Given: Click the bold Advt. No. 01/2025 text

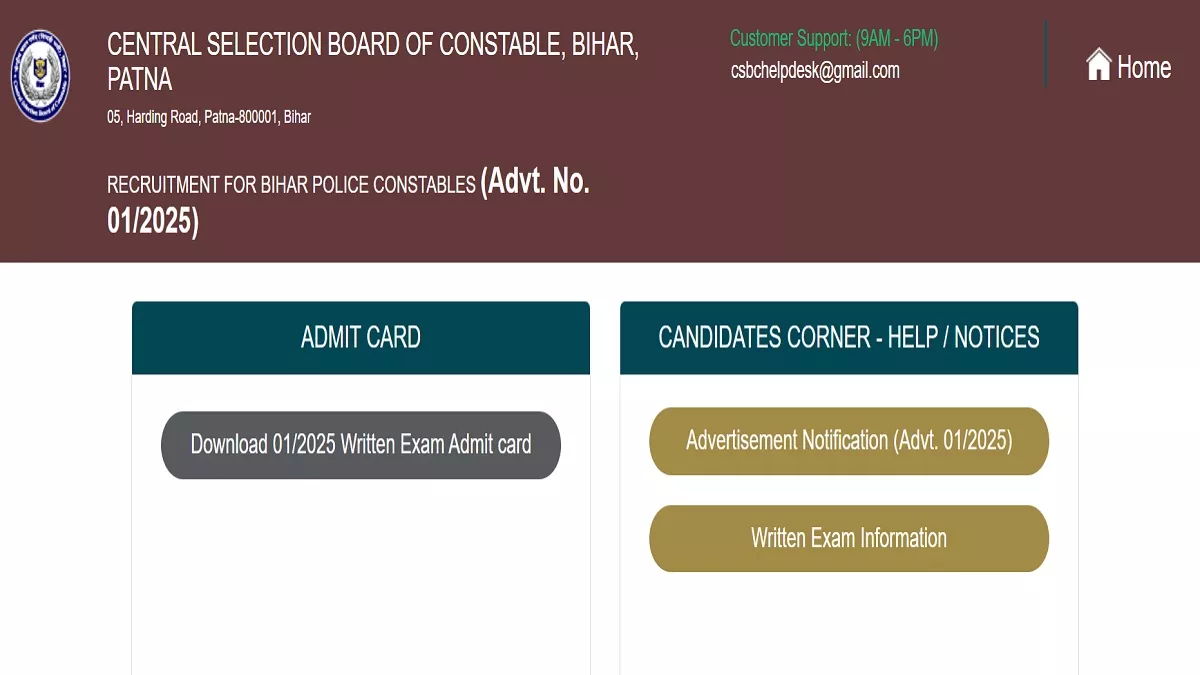Looking at the screenshot, I should (x=348, y=201).
